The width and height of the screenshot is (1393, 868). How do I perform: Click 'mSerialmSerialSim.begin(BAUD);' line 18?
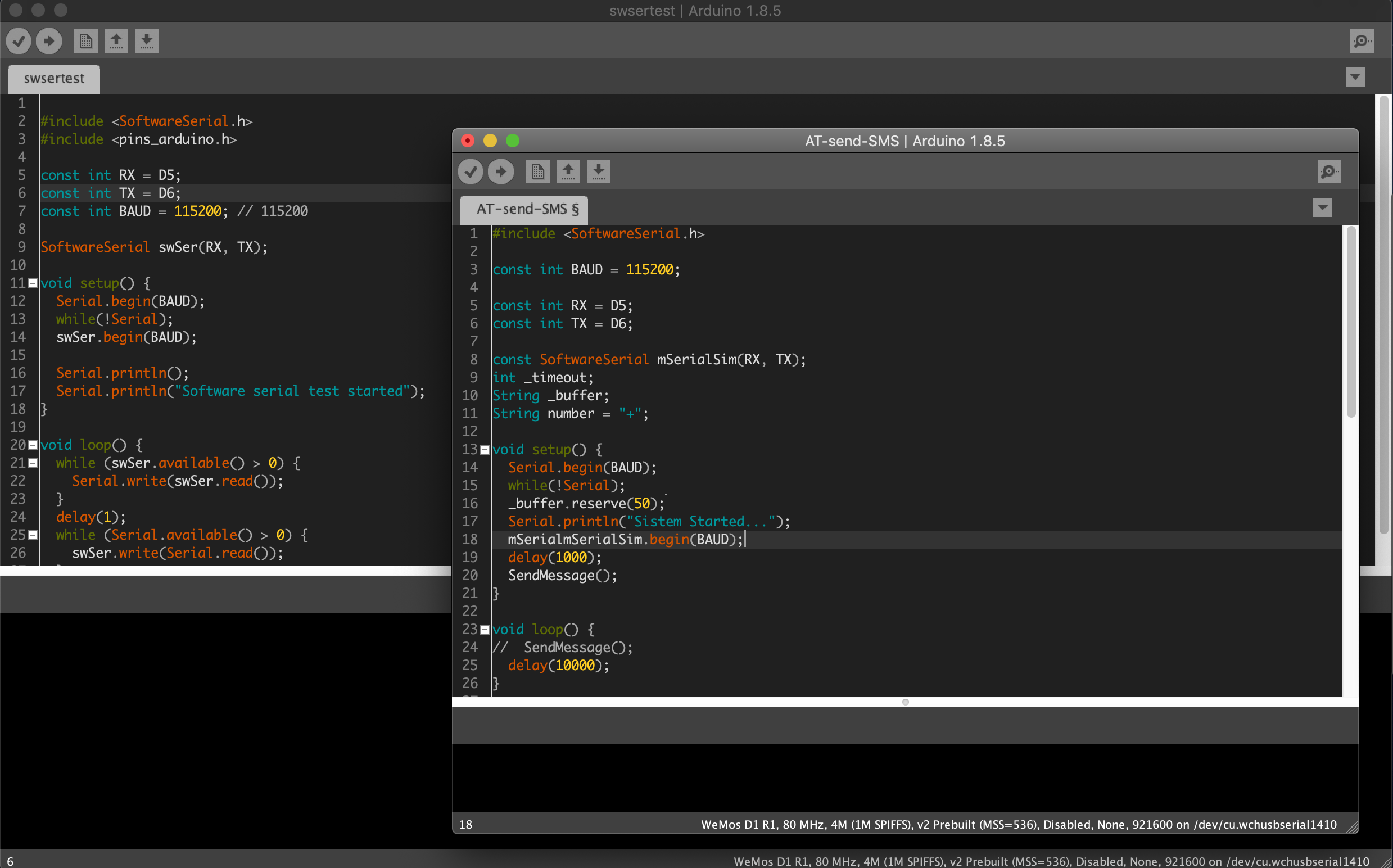[x=626, y=540]
